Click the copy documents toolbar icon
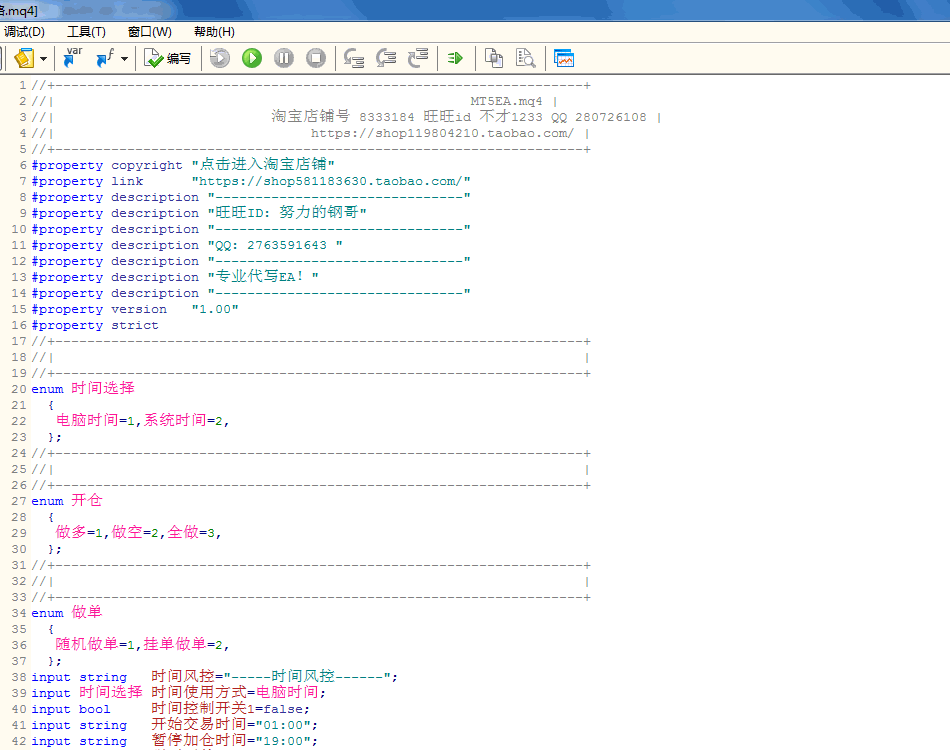Screen dimensions: 950x750 pos(494,58)
